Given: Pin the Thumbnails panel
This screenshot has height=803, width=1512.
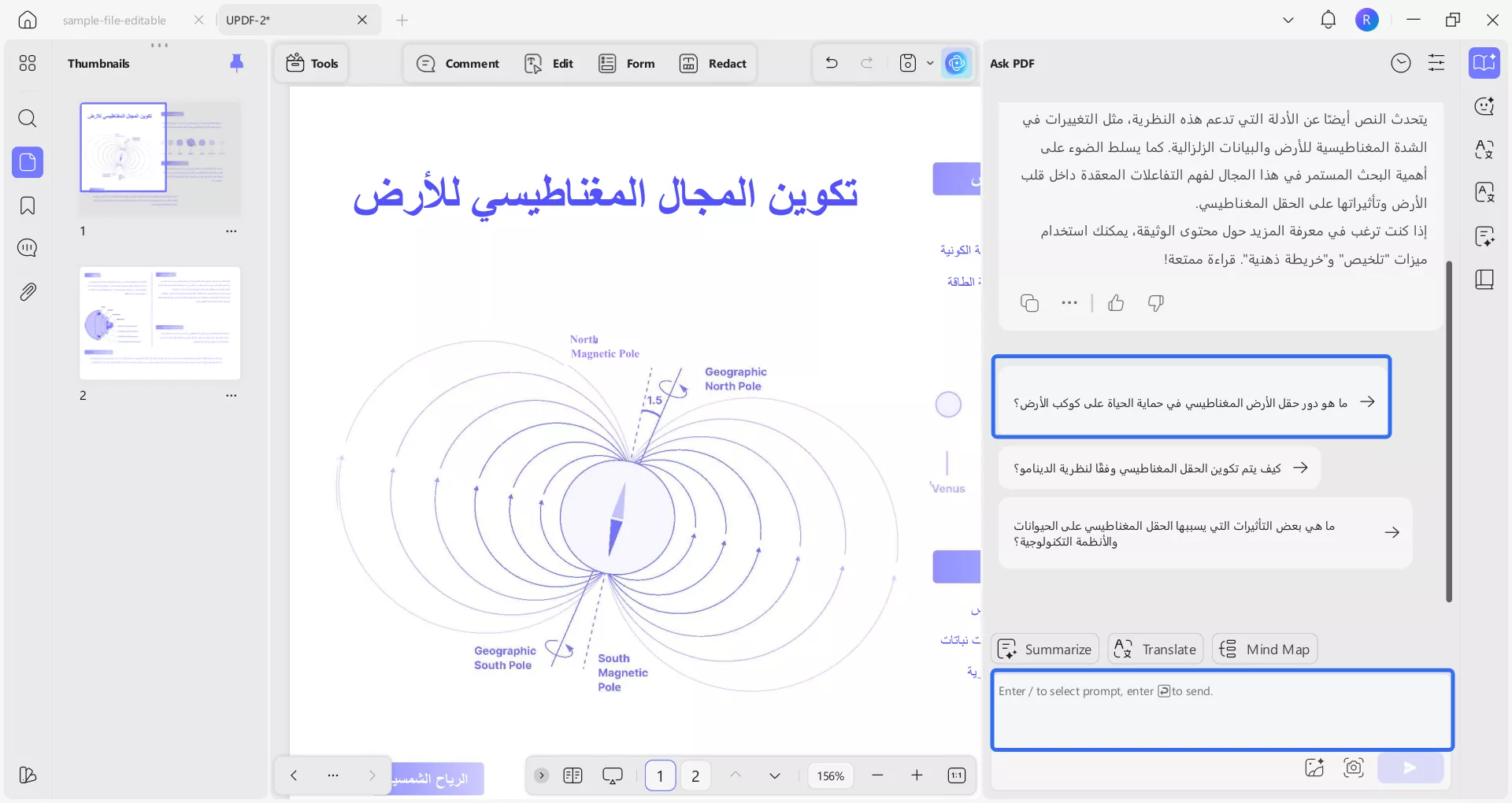Looking at the screenshot, I should (x=237, y=63).
